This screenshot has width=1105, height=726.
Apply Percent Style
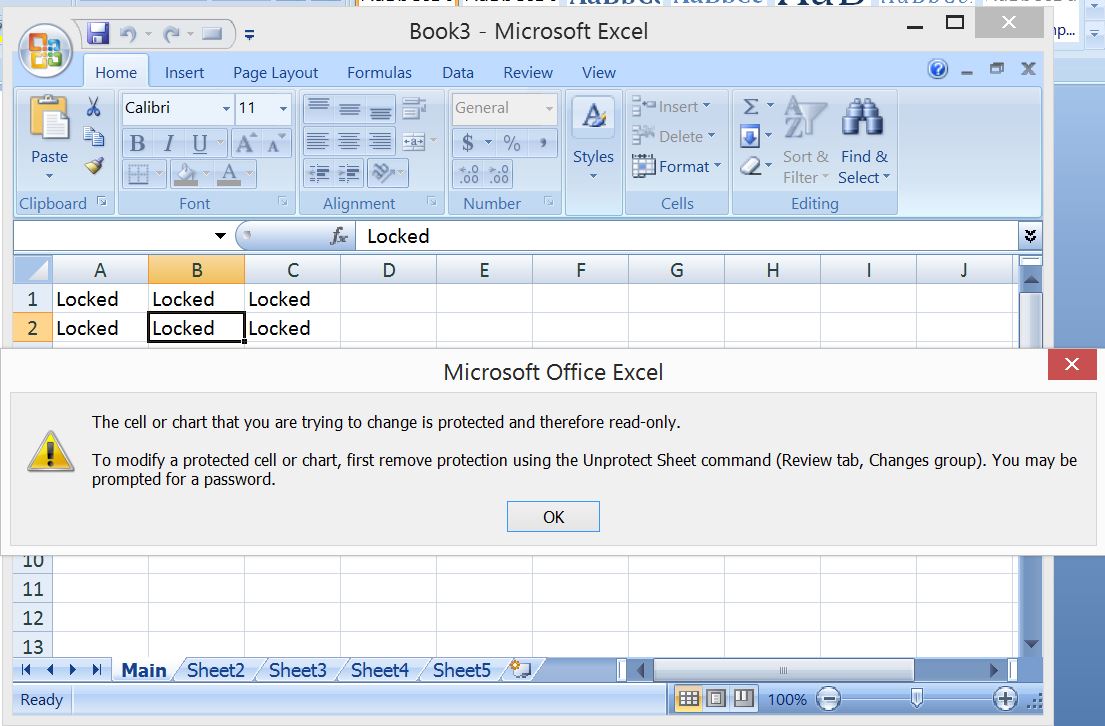point(512,143)
